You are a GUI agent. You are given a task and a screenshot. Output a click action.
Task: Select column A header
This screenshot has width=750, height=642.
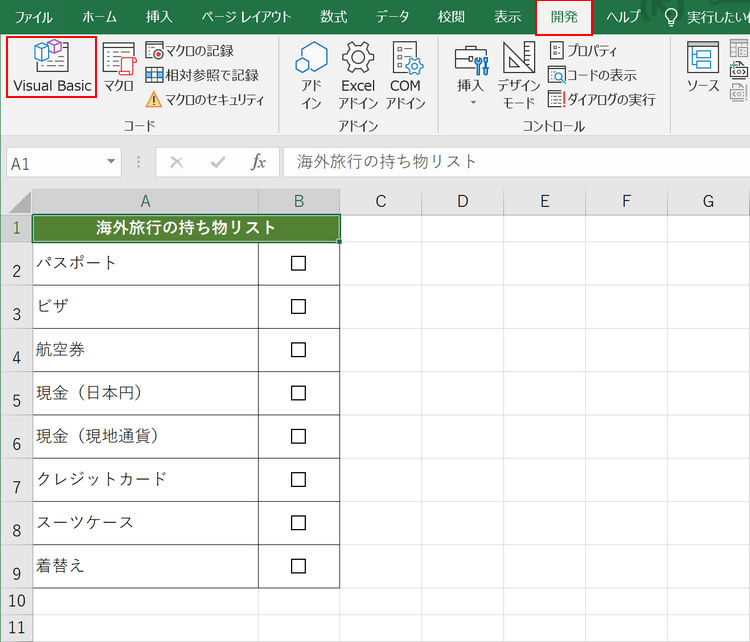145,201
